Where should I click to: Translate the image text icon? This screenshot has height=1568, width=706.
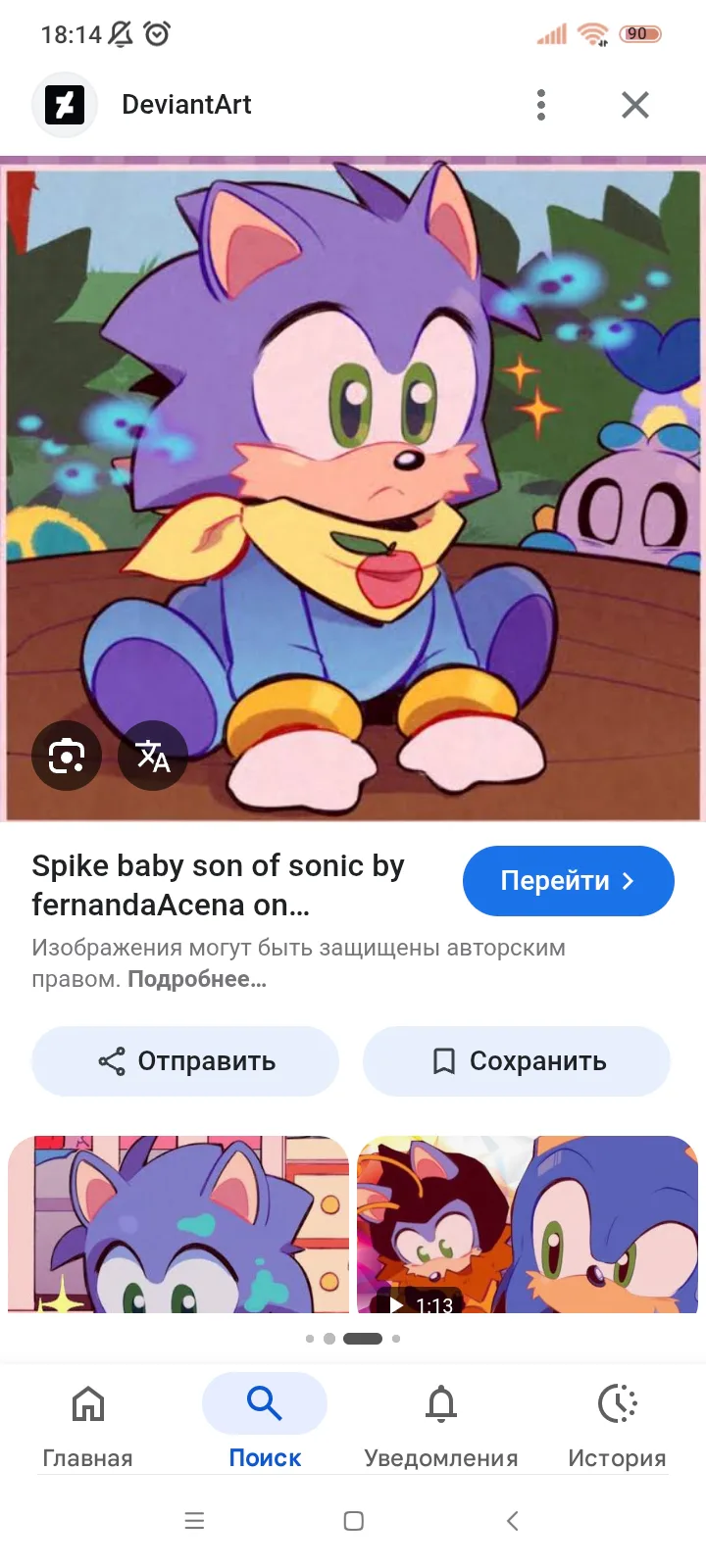coord(153,756)
